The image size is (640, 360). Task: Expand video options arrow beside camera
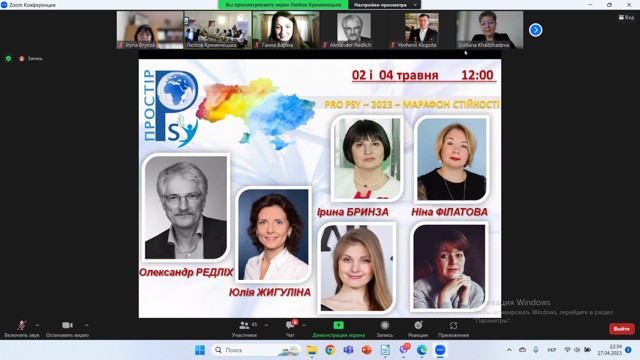pyautogui.click(x=87, y=325)
